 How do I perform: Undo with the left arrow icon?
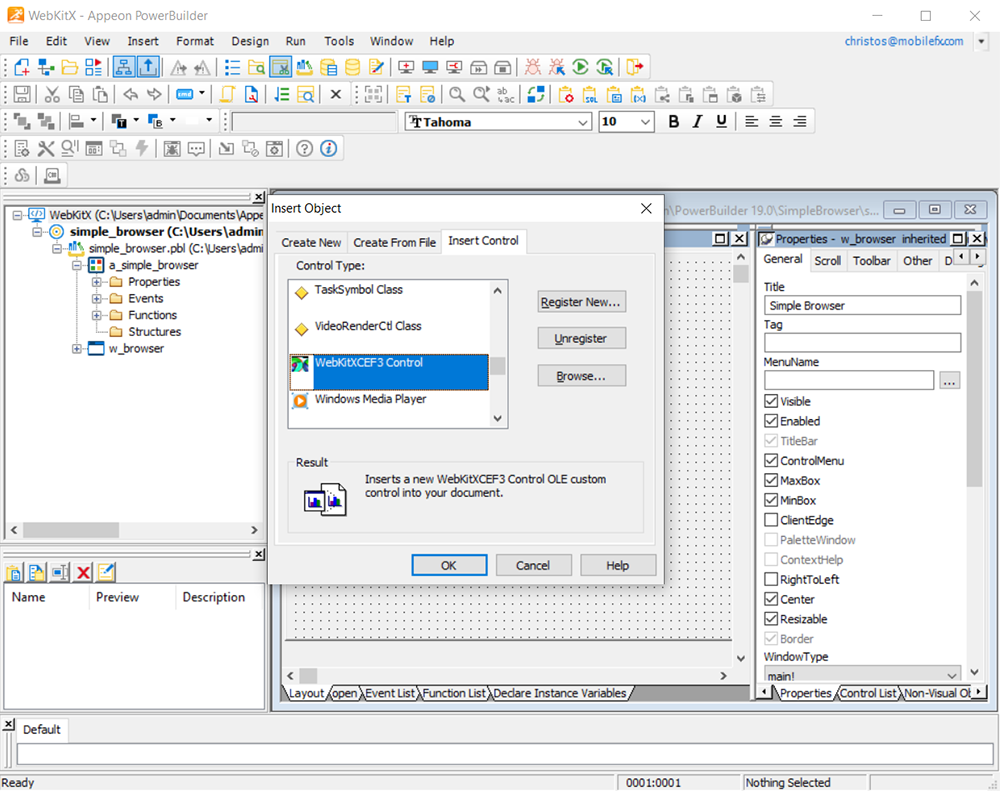tap(131, 95)
